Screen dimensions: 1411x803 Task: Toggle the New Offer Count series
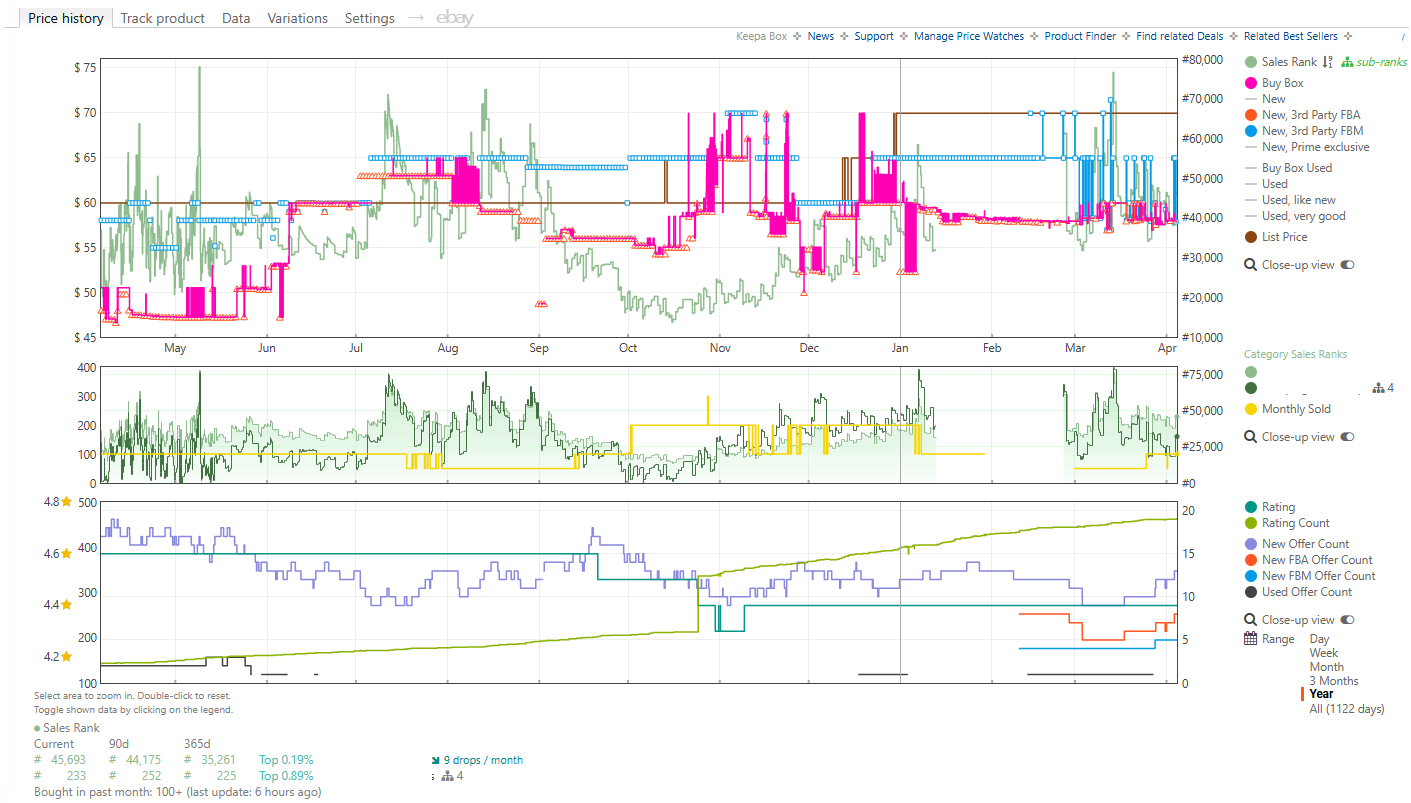click(1297, 544)
